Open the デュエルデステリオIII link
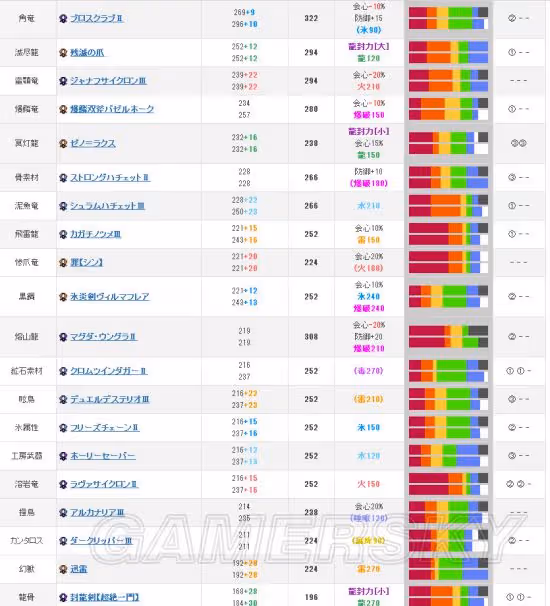Viewport: 550px width, 606px height. 110,399
